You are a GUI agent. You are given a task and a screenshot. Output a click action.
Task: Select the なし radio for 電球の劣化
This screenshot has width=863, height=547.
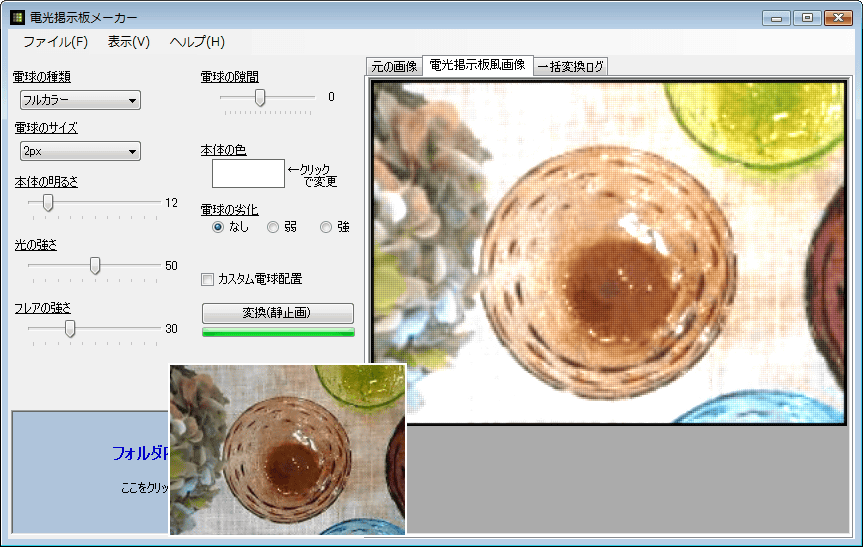(x=218, y=227)
